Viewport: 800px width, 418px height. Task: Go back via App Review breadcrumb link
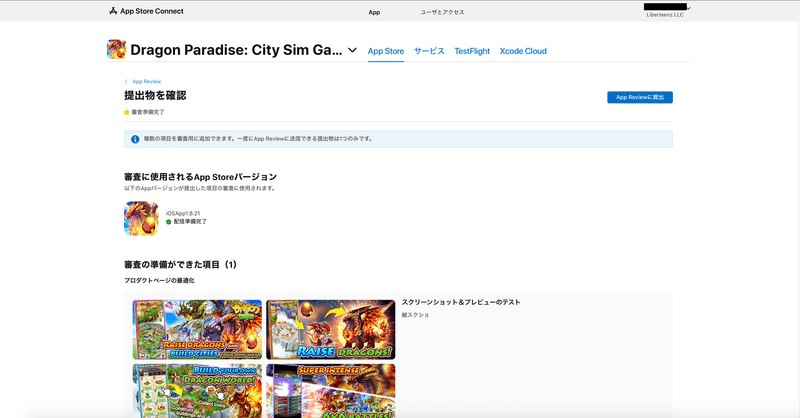(x=146, y=82)
